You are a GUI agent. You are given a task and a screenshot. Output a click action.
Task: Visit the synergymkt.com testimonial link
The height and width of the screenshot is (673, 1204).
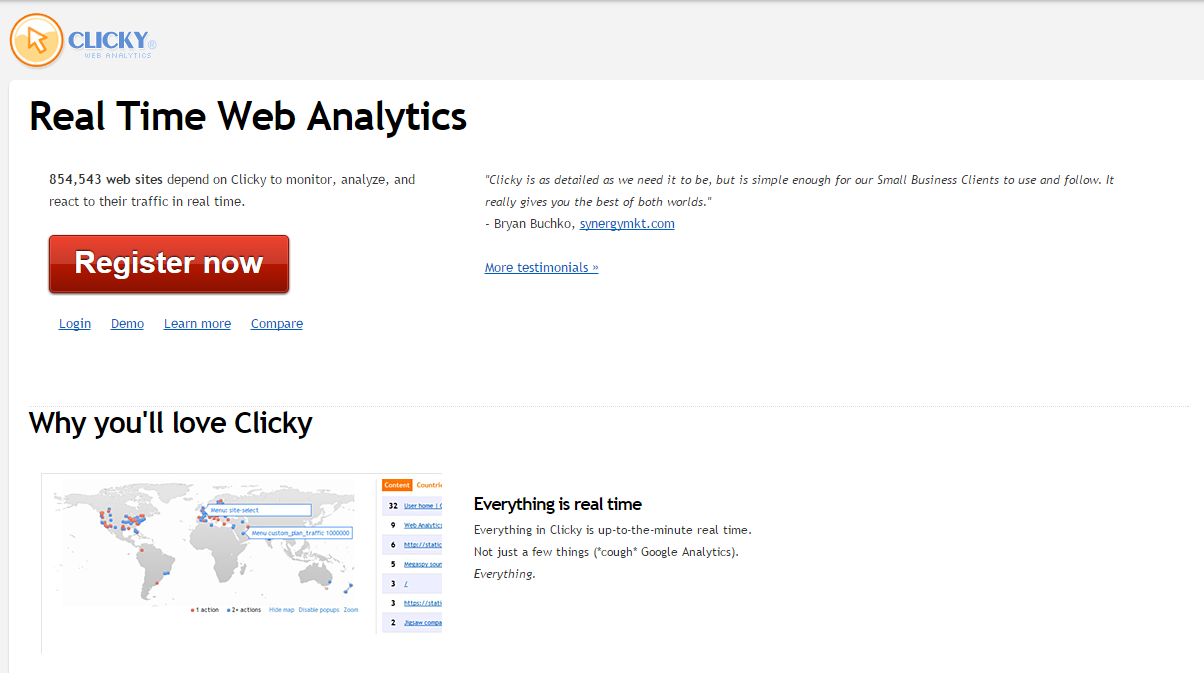coord(627,224)
